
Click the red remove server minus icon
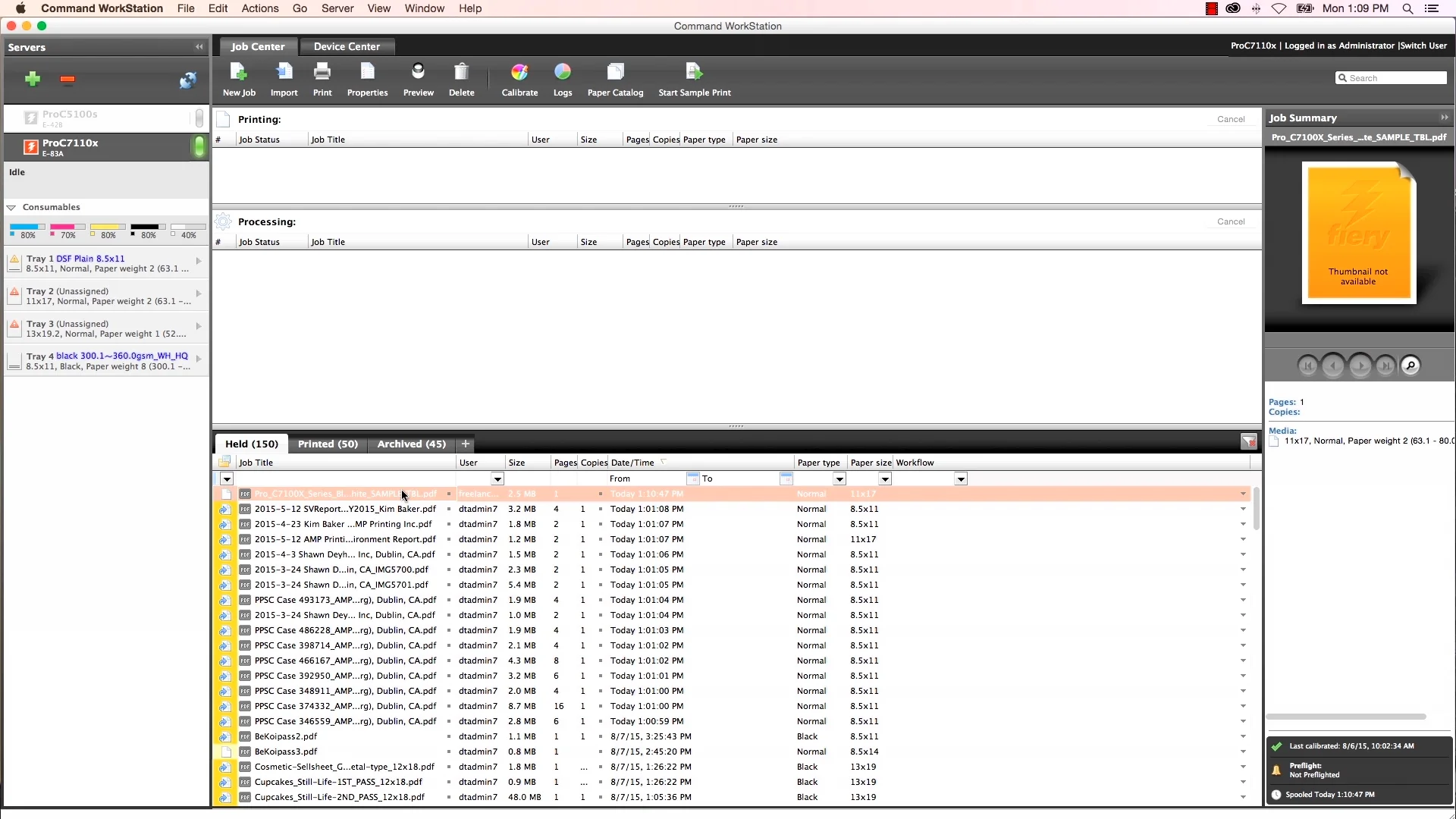[x=67, y=80]
